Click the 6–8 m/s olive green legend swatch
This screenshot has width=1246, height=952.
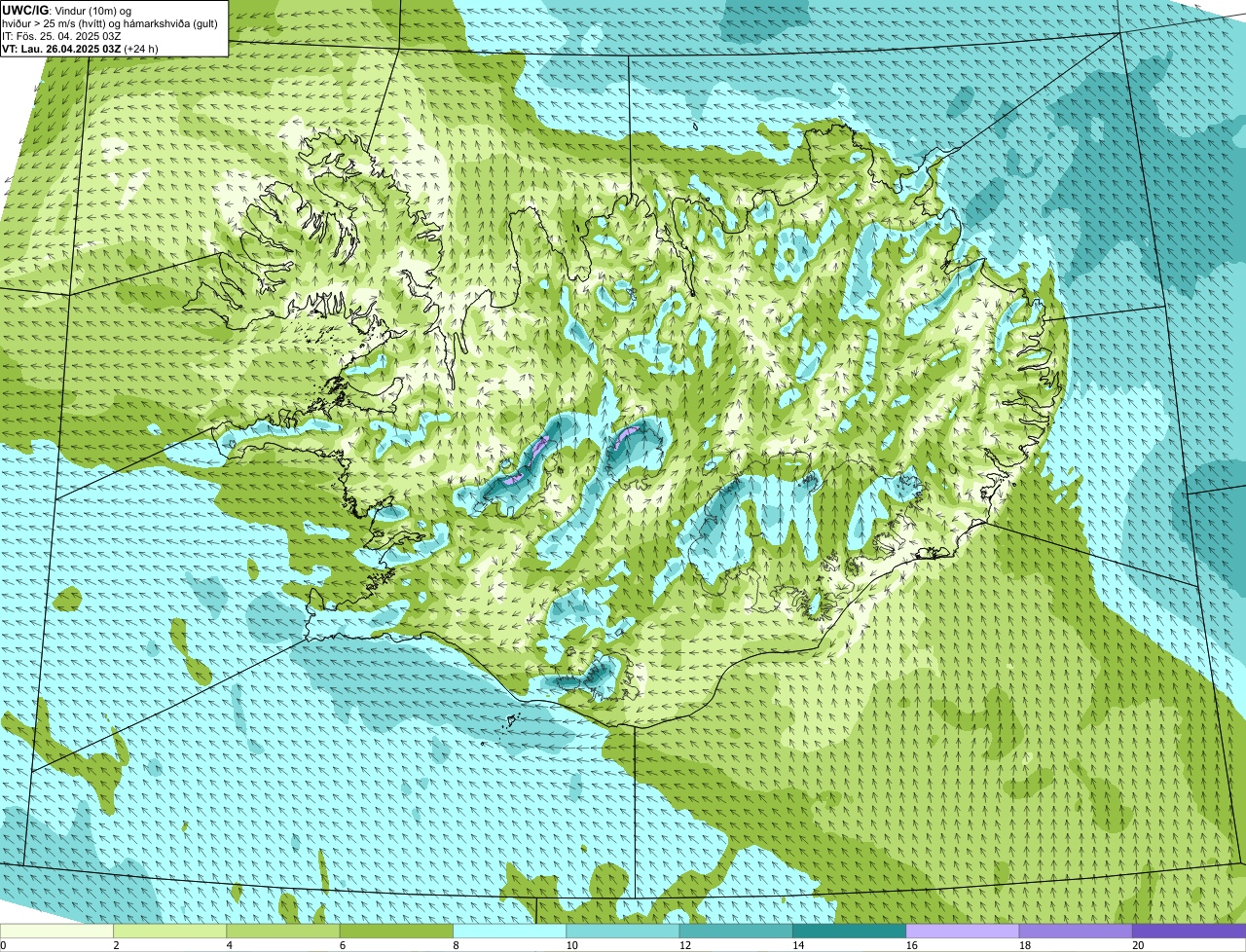coord(396,931)
